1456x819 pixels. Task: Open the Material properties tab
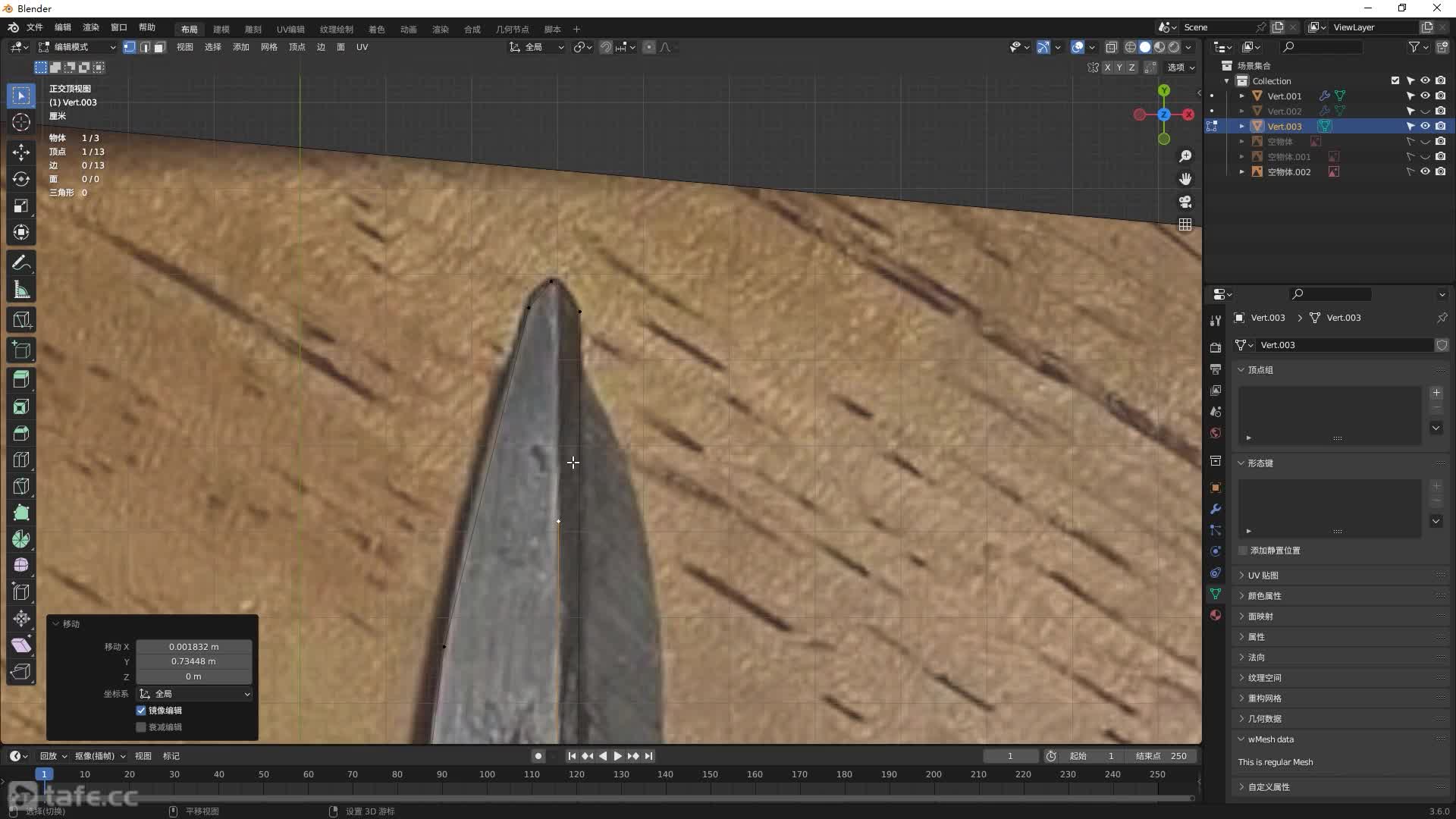click(x=1216, y=615)
